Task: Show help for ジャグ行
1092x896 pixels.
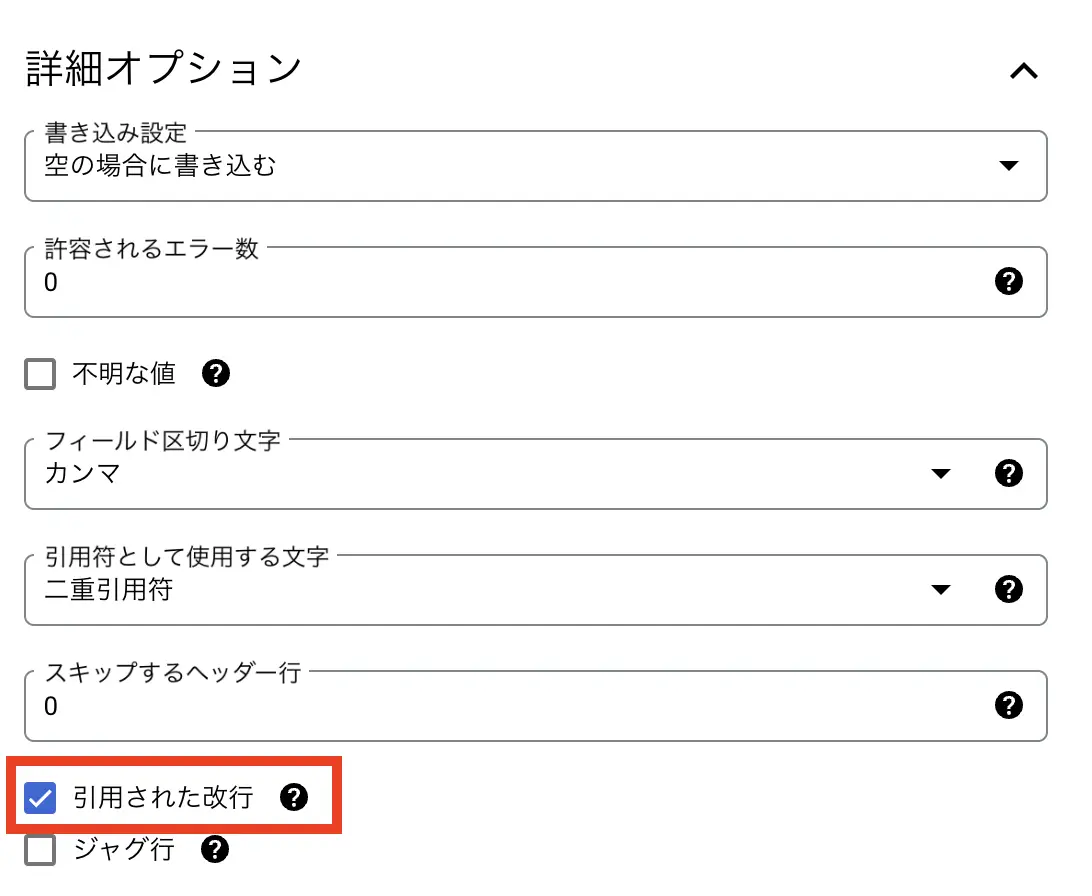Action: 214,849
